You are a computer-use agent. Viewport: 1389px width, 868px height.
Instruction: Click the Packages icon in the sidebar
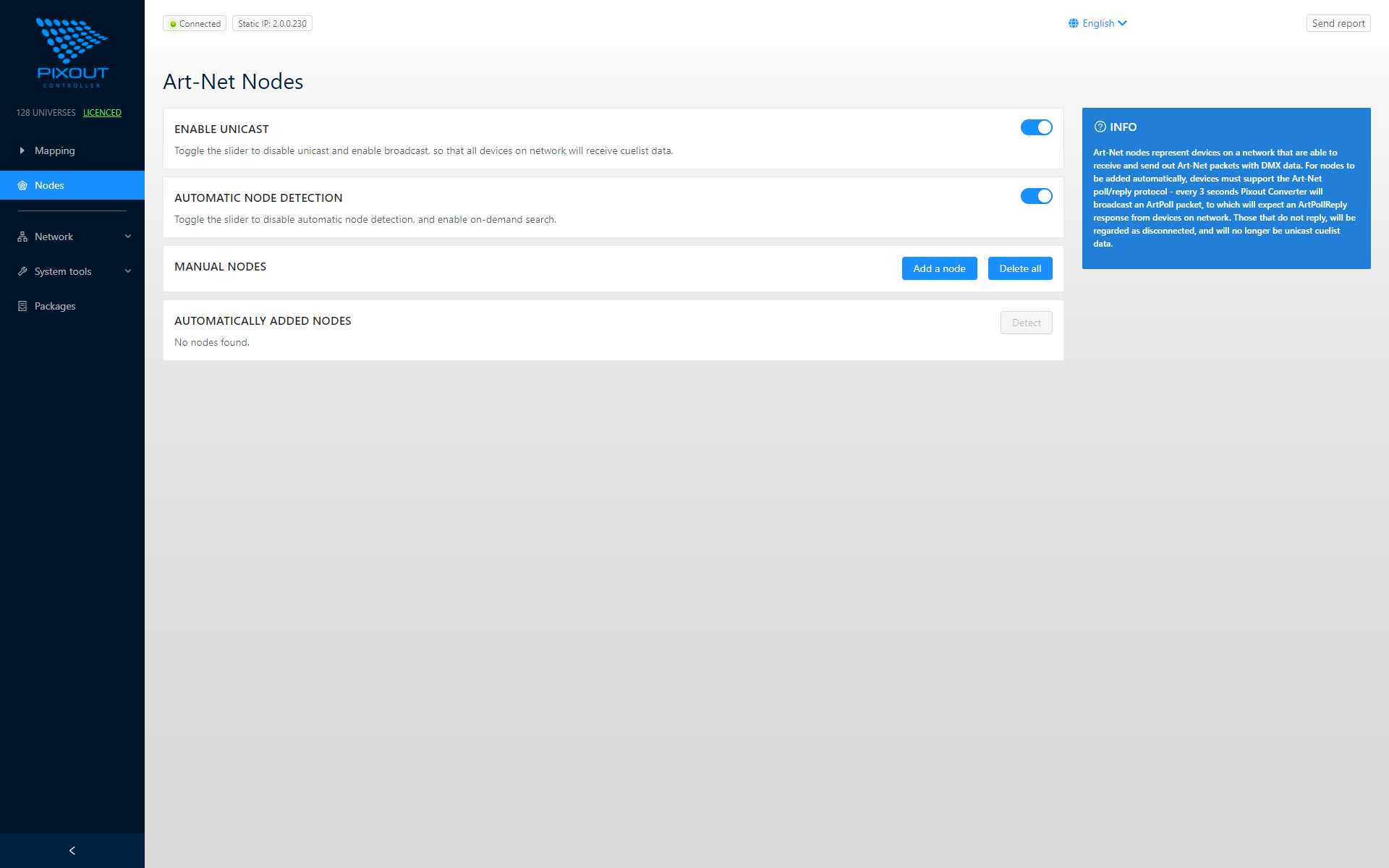pos(23,305)
